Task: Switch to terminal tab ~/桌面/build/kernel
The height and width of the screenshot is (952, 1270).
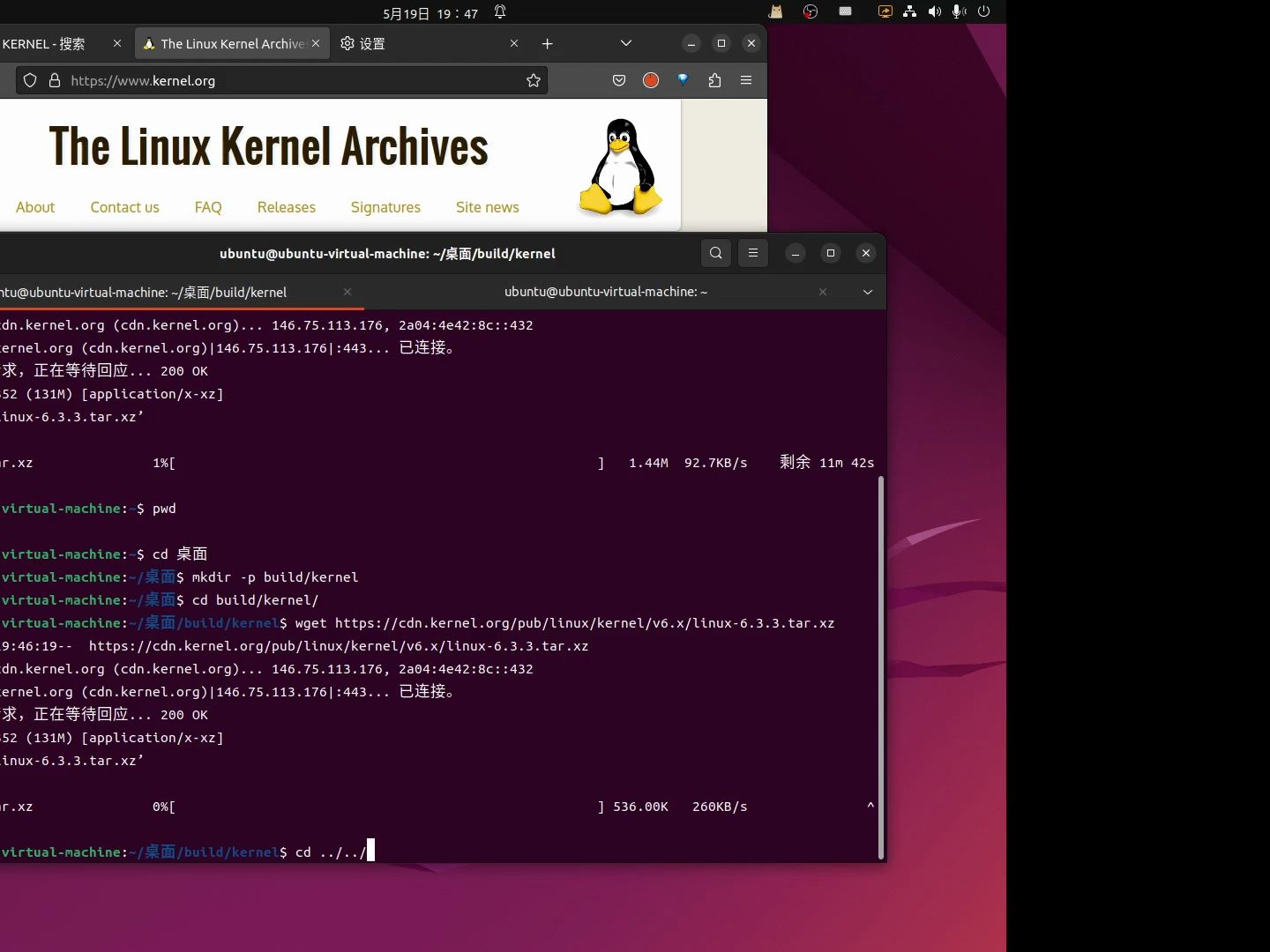Action: [x=181, y=292]
